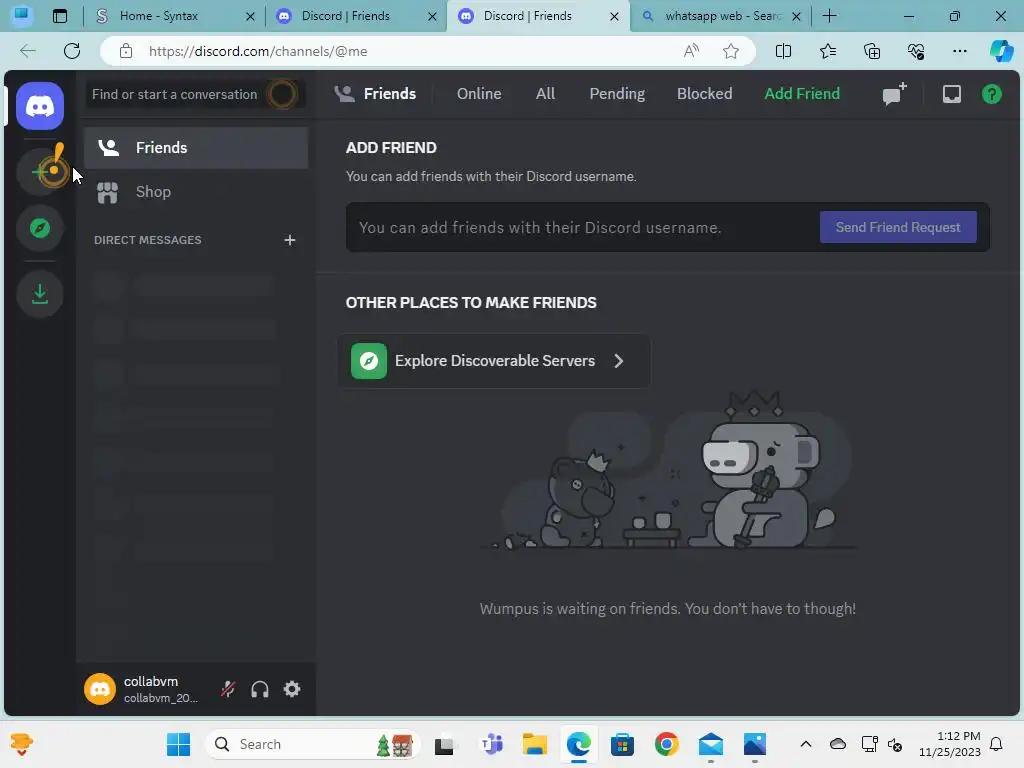
Task: Open Edge split screen icon
Action: (x=783, y=51)
